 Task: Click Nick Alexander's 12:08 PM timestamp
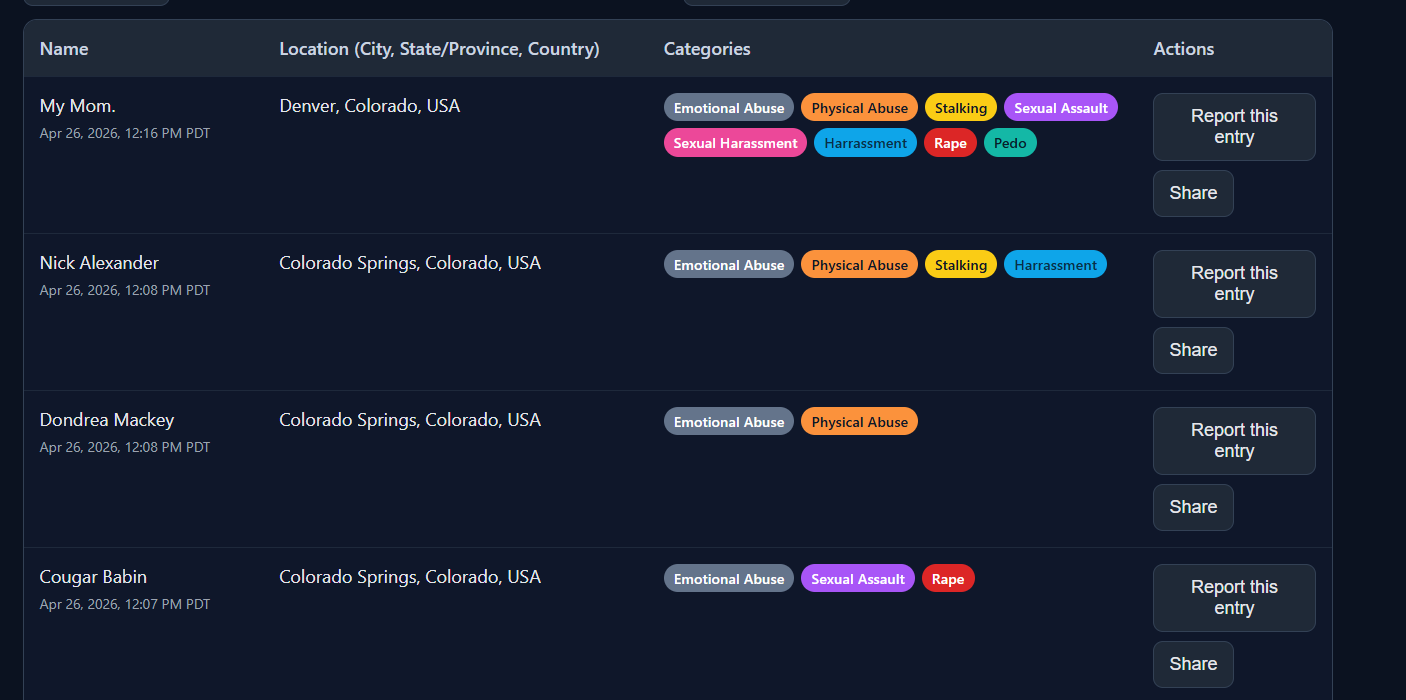(125, 290)
